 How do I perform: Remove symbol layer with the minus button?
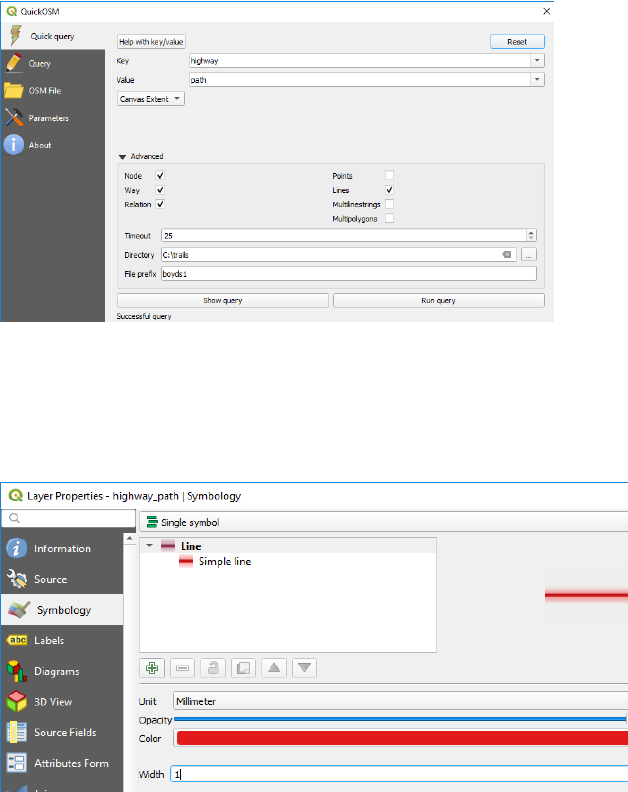[182, 668]
